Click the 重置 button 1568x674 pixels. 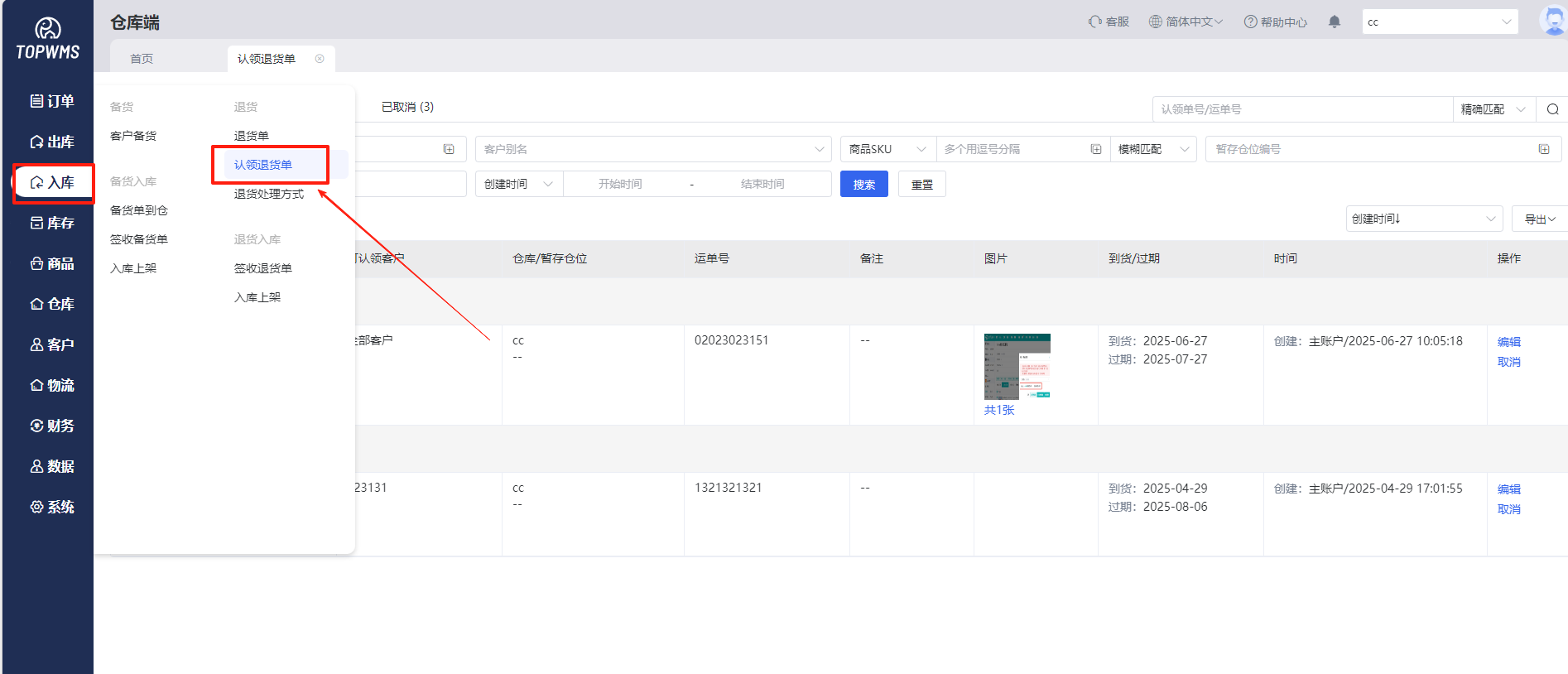[x=922, y=184]
